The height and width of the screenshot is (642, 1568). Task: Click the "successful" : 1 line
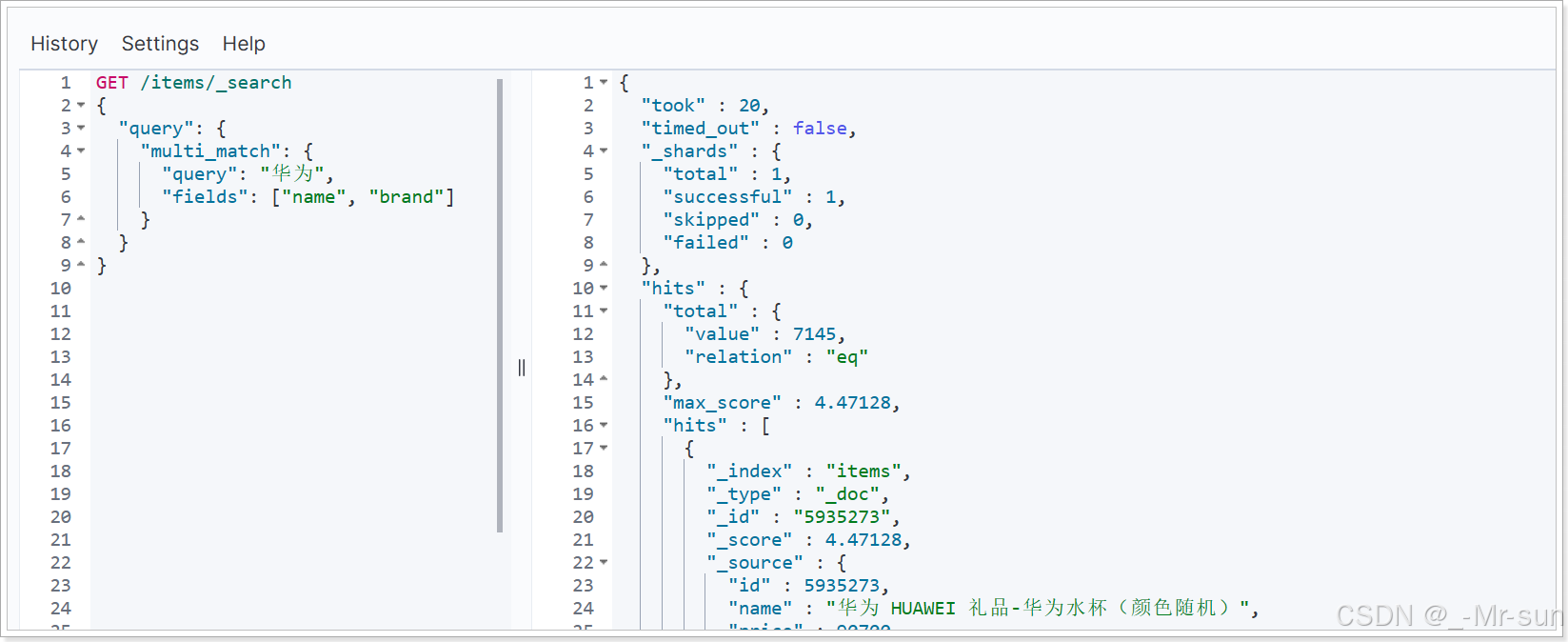(x=754, y=197)
